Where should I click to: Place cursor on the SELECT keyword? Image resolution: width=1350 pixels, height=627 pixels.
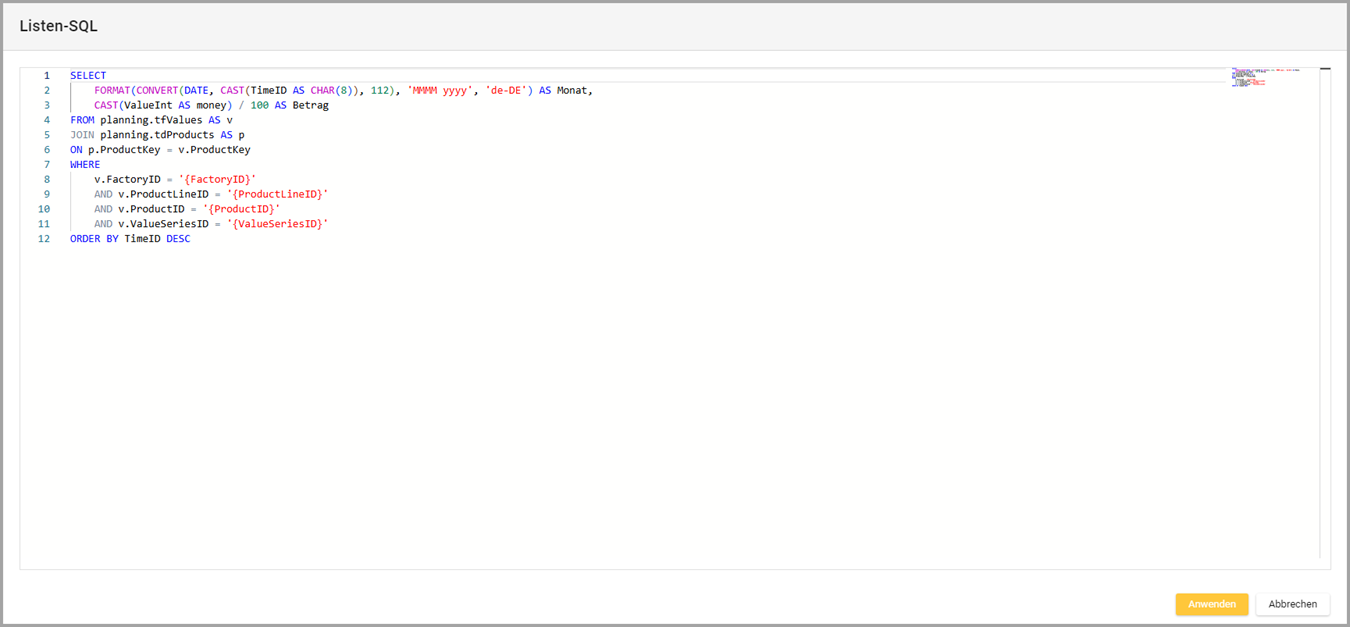[x=88, y=76]
